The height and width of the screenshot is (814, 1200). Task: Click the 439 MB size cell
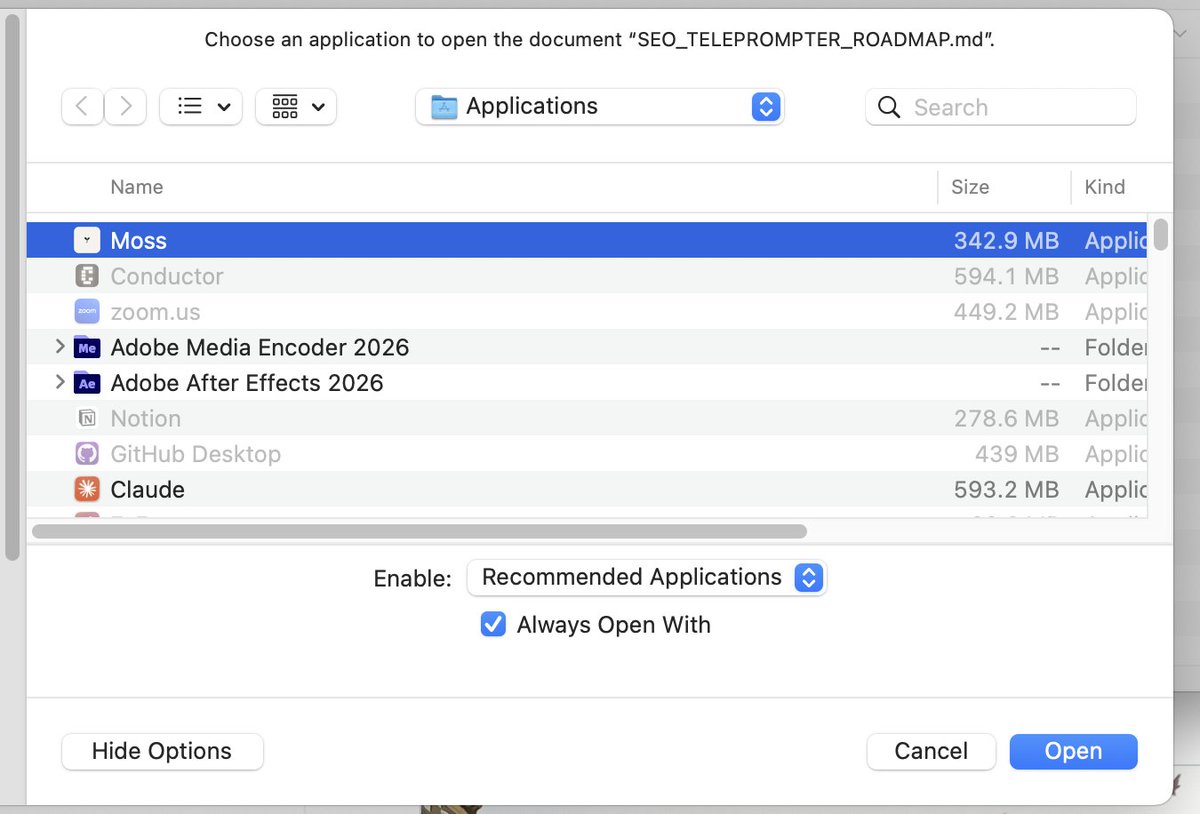click(x=1017, y=454)
